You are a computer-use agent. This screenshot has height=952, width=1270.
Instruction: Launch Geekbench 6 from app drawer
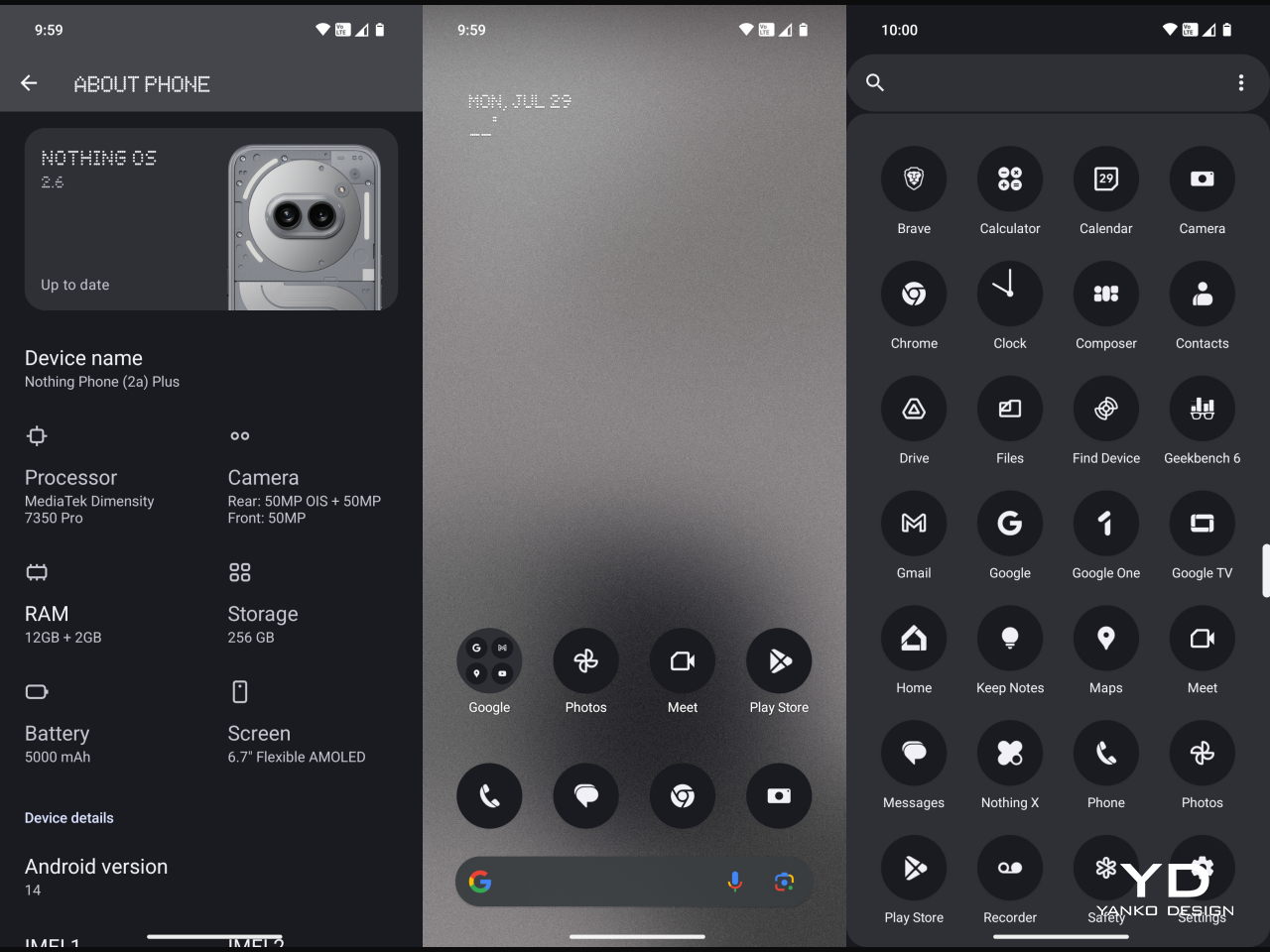1202,410
